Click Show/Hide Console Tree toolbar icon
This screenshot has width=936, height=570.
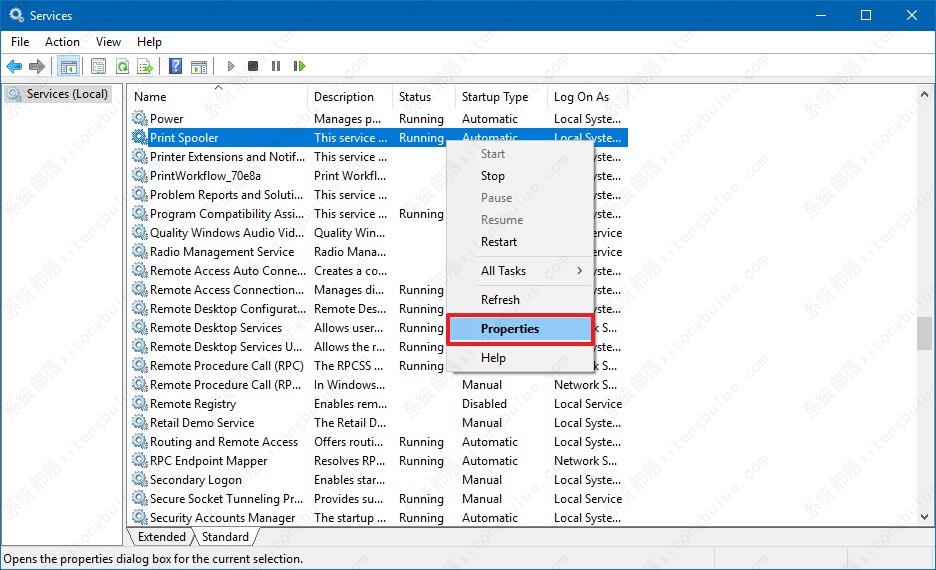[68, 66]
